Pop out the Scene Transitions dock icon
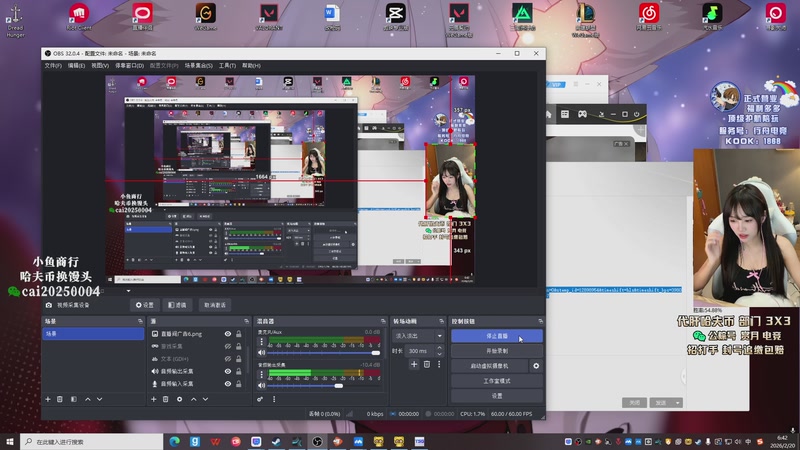 [x=441, y=321]
